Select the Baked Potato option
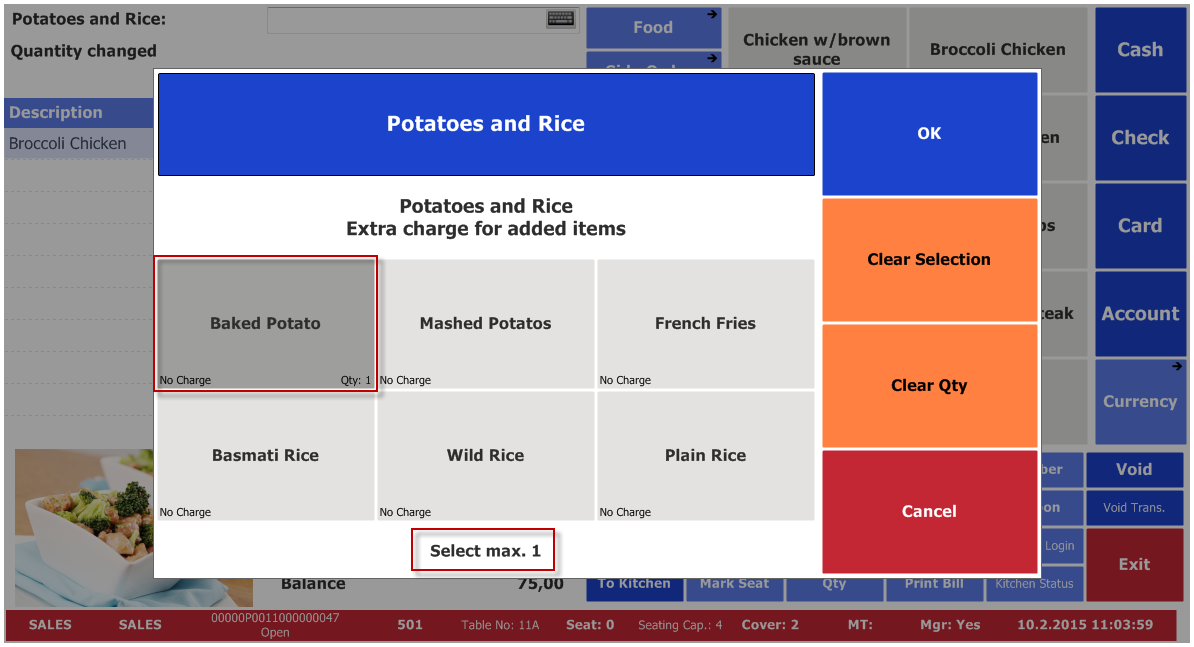Image resolution: width=1194 pixels, height=647 pixels. click(x=266, y=323)
